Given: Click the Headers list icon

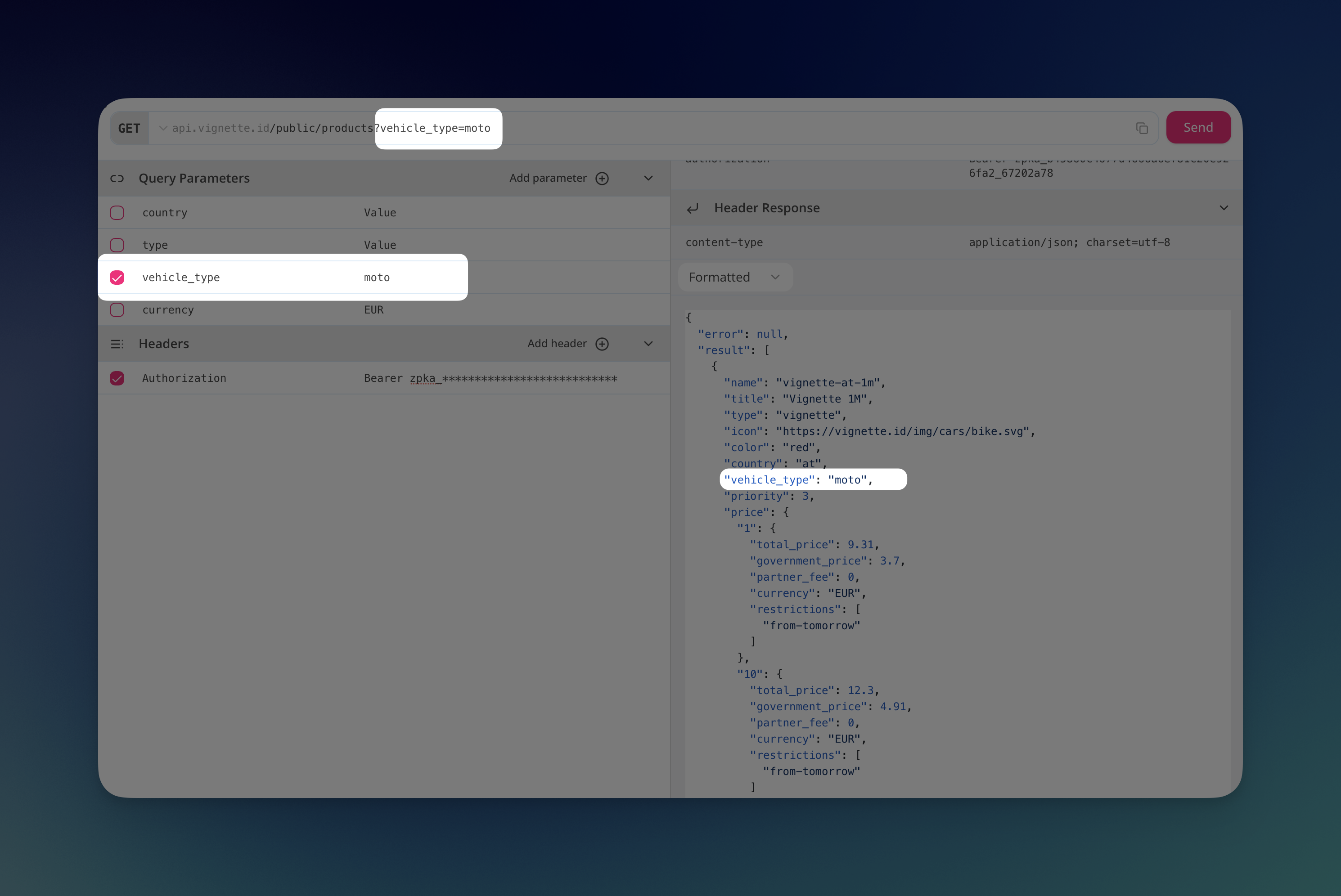Looking at the screenshot, I should (117, 344).
